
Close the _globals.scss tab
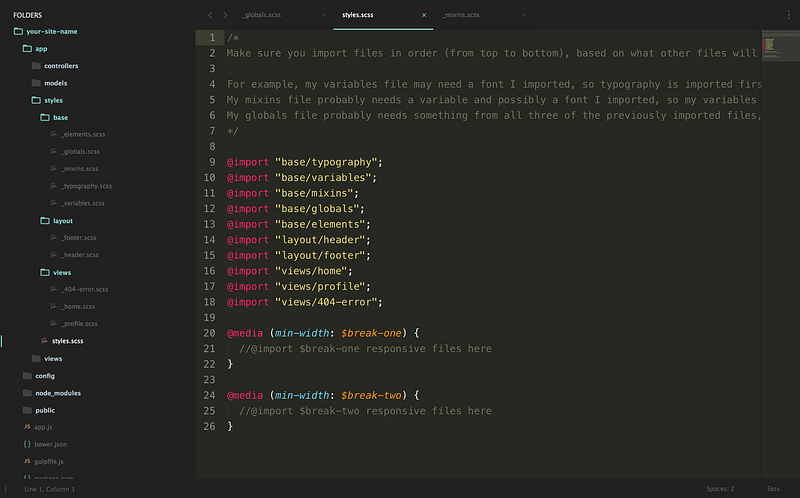324,15
